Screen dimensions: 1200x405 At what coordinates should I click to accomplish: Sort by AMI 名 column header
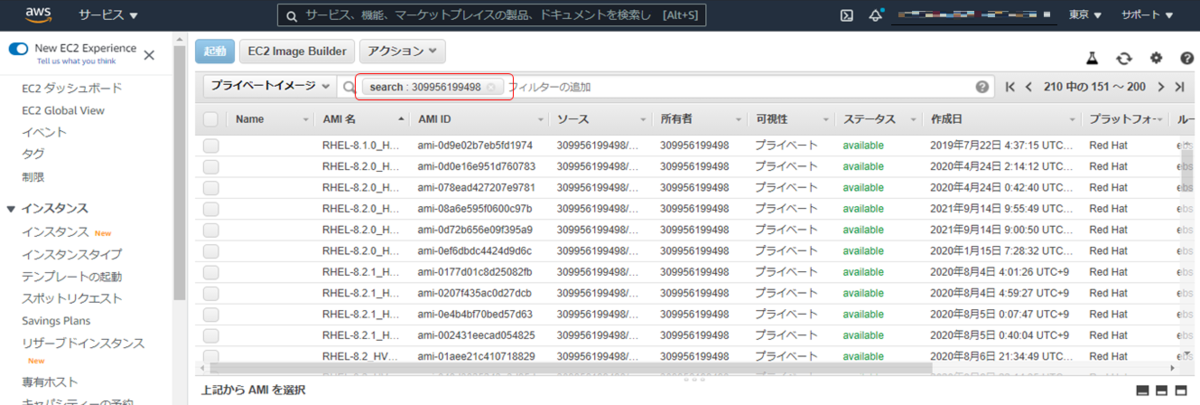(339, 119)
